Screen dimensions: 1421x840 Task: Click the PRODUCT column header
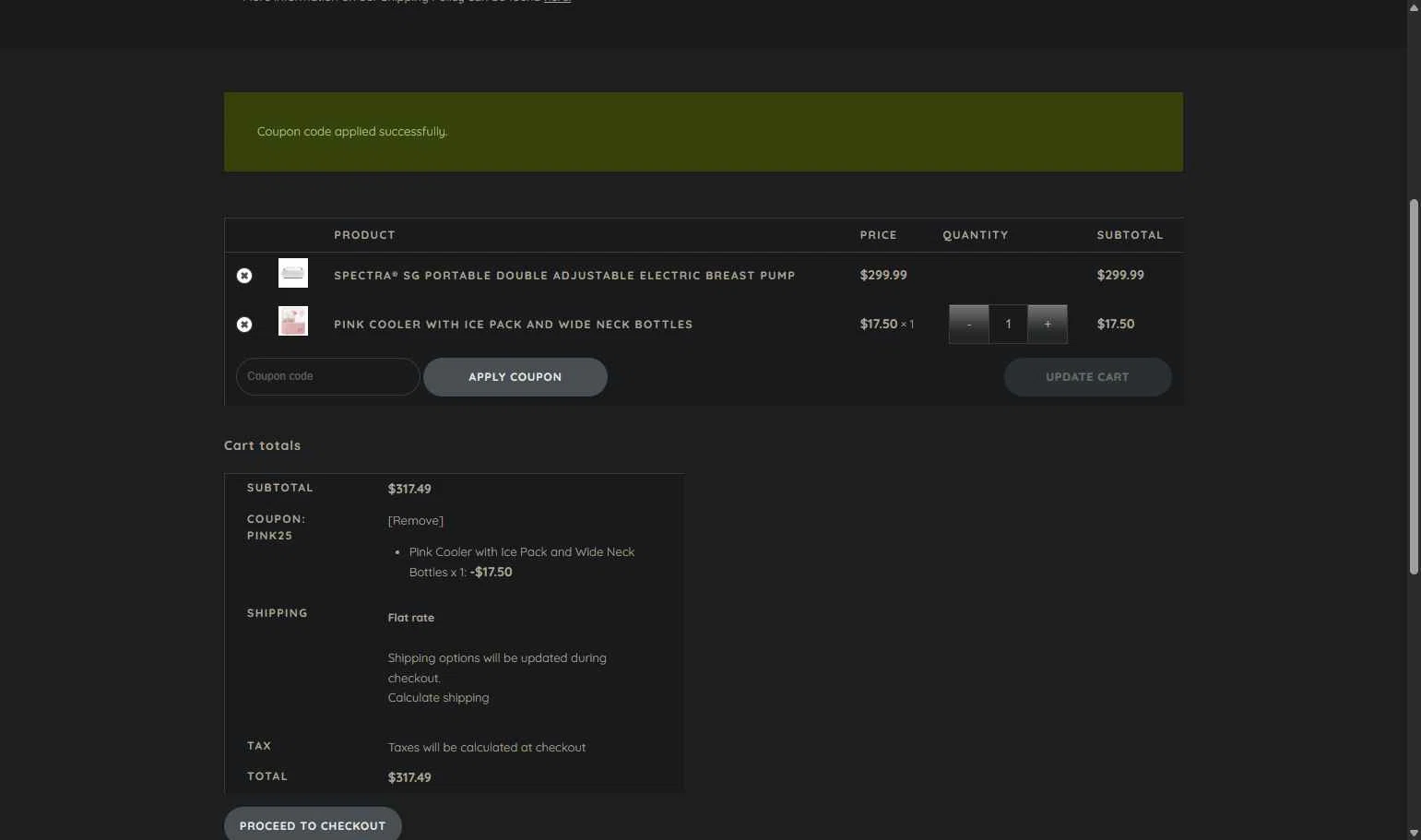coord(364,235)
